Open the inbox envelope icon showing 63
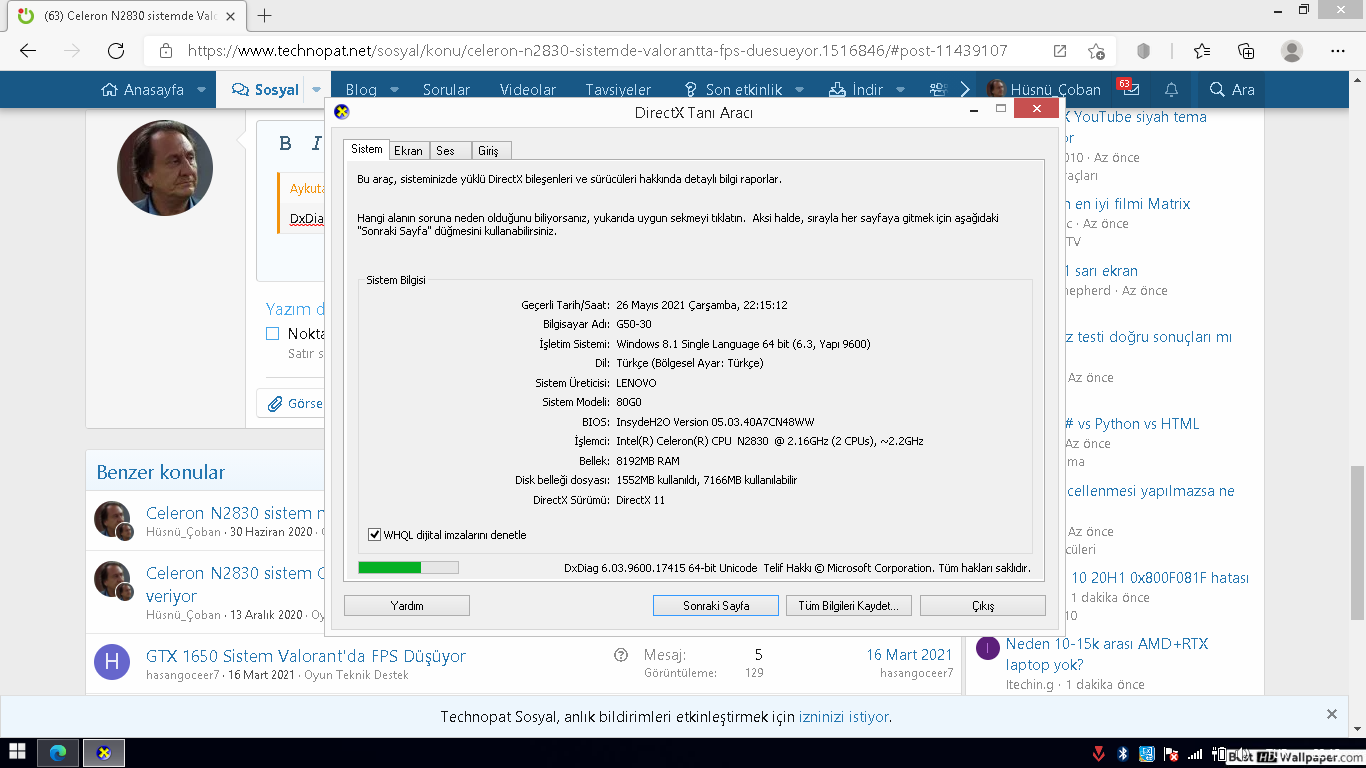This screenshot has height=768, width=1366. 1130,89
